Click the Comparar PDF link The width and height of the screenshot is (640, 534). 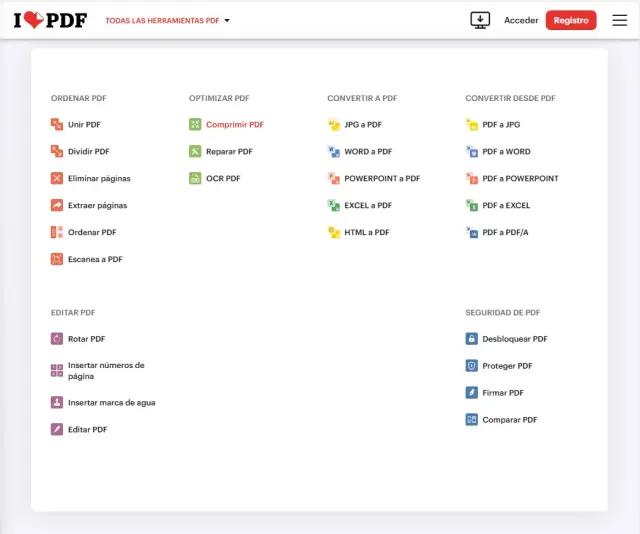click(509, 420)
